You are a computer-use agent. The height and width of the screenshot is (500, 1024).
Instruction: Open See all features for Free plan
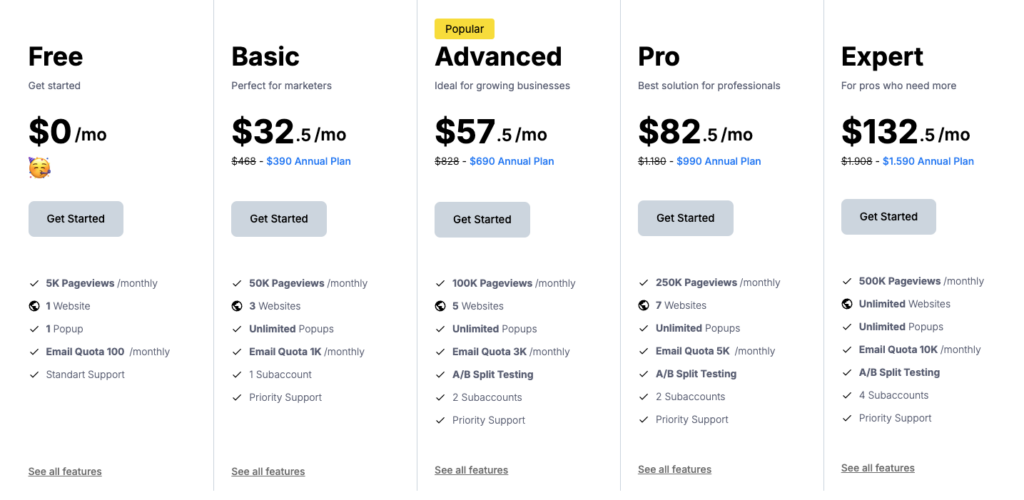coord(65,471)
